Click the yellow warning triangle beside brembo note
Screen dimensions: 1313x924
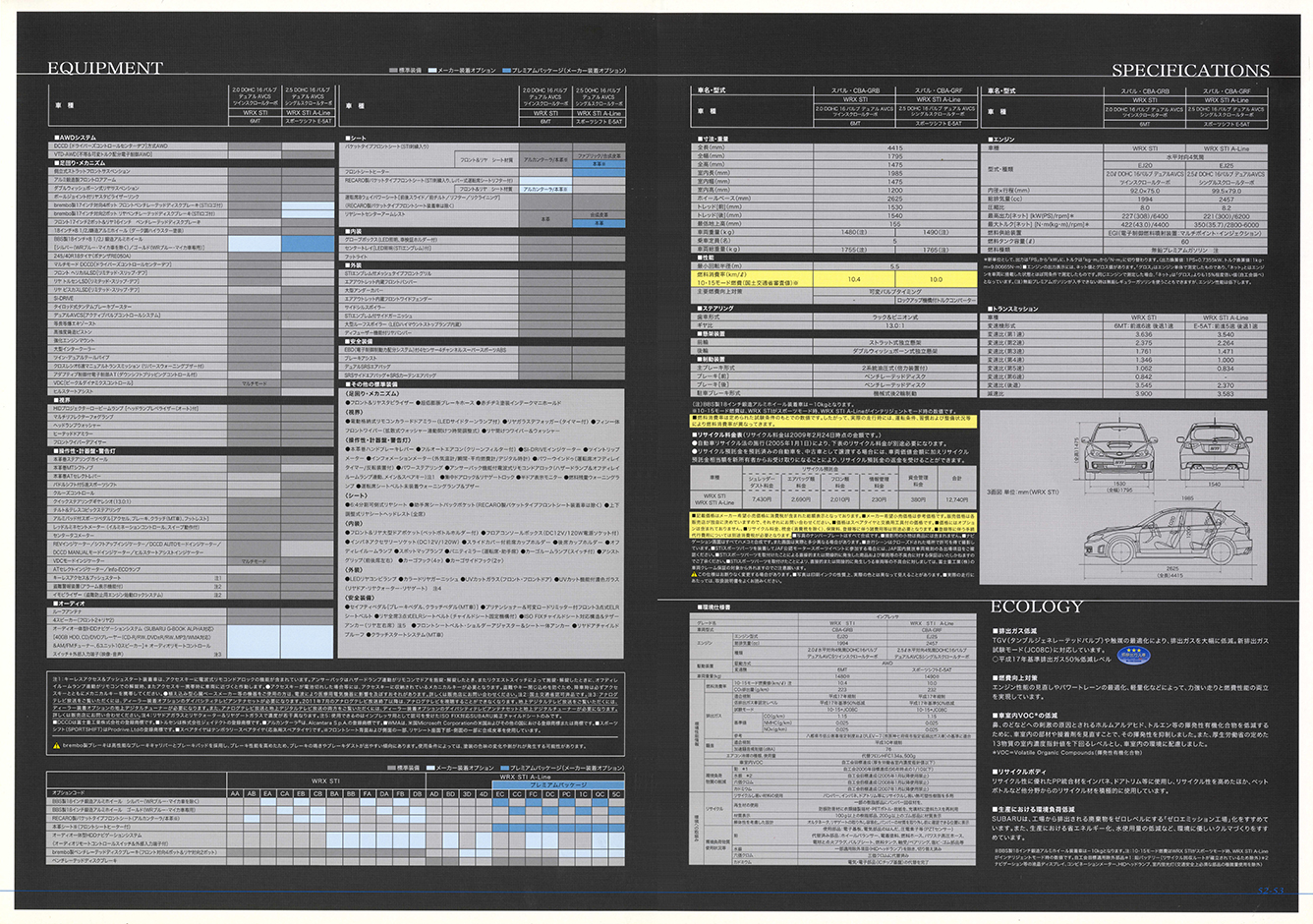pyautogui.click(x=56, y=746)
